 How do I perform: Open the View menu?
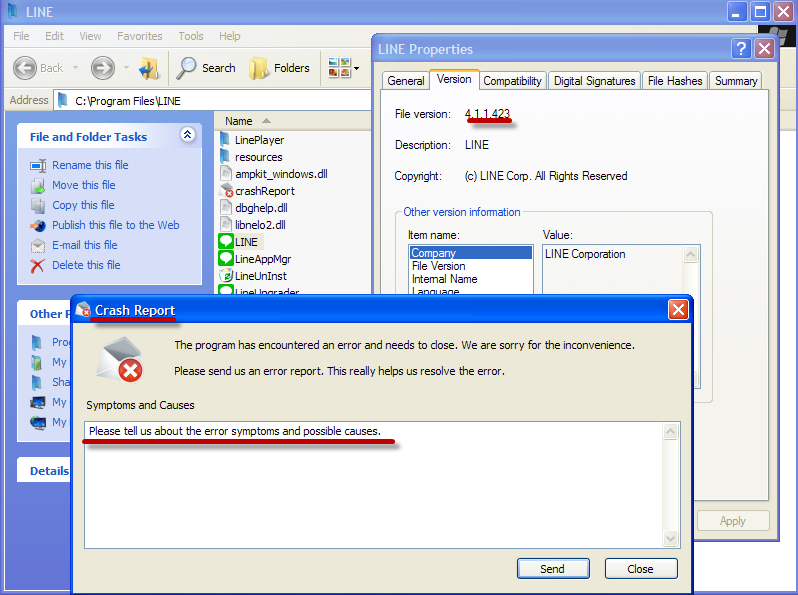point(90,36)
